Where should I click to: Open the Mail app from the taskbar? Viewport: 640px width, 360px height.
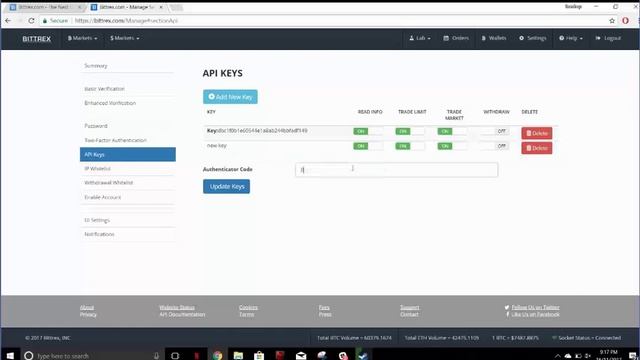(x=301, y=356)
